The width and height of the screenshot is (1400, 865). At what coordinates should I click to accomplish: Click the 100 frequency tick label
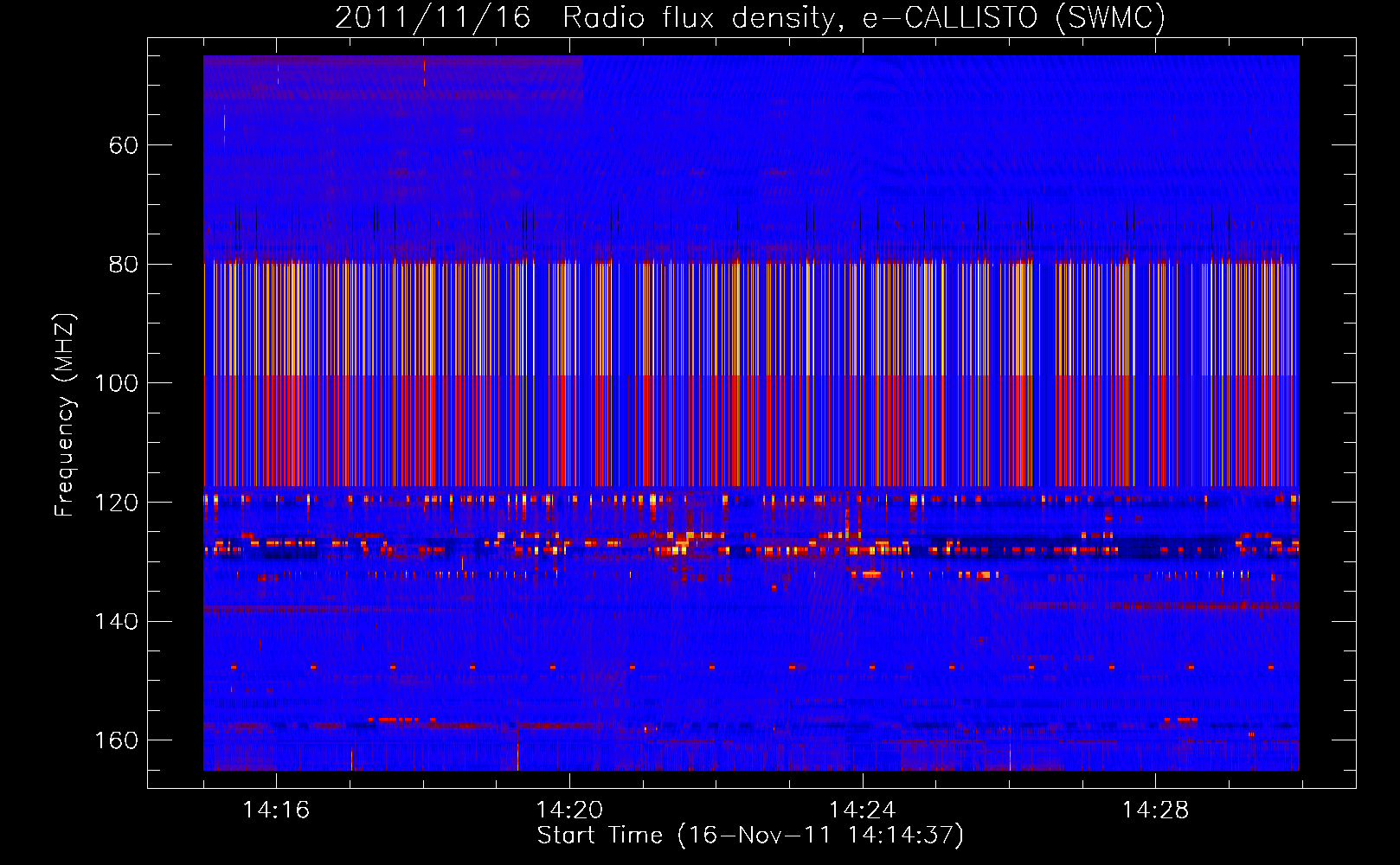116,383
